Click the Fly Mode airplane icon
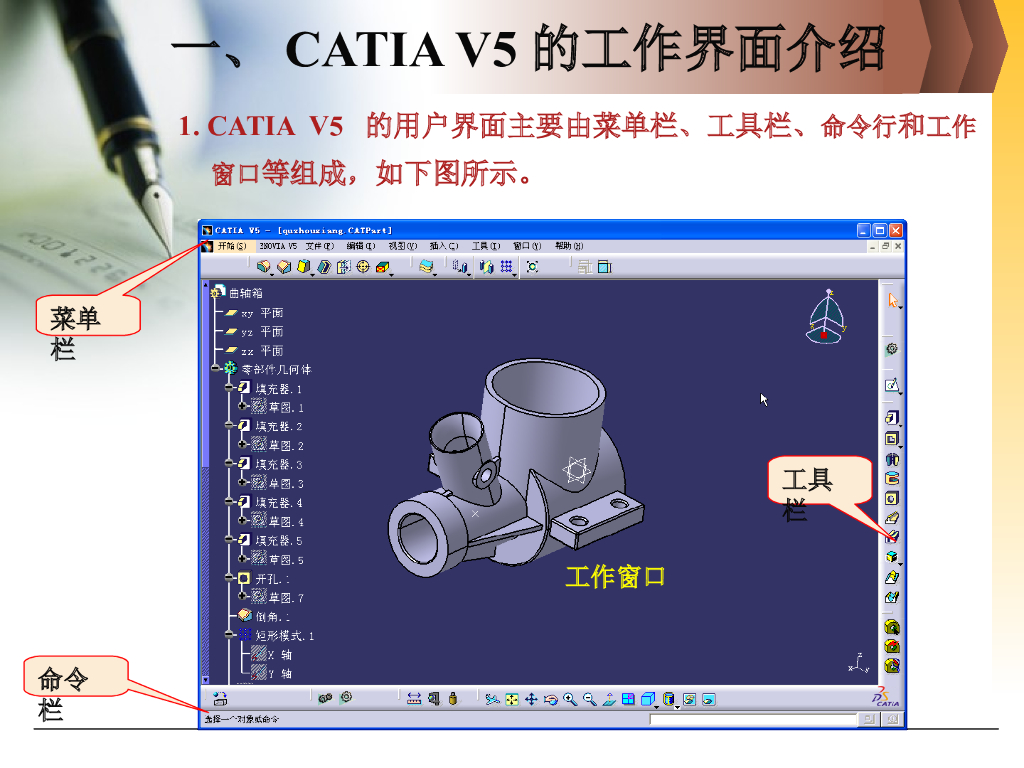This screenshot has width=1024, height=768. pos(492,699)
